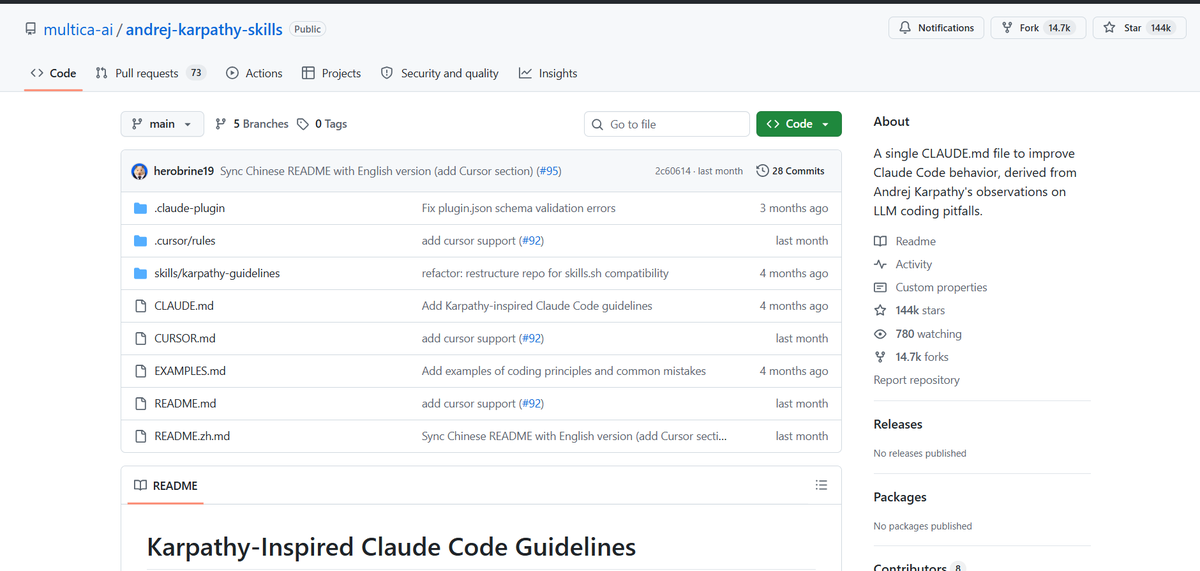Screen dimensions: 1200x571
Task: Open the README outline list icon
Action: [x=821, y=485]
